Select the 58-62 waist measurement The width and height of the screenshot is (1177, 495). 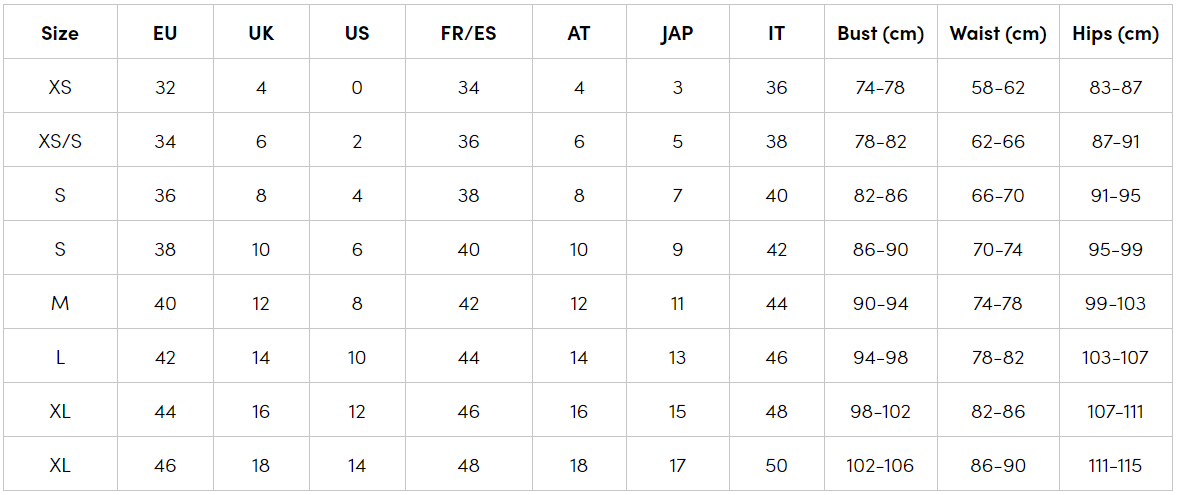998,87
